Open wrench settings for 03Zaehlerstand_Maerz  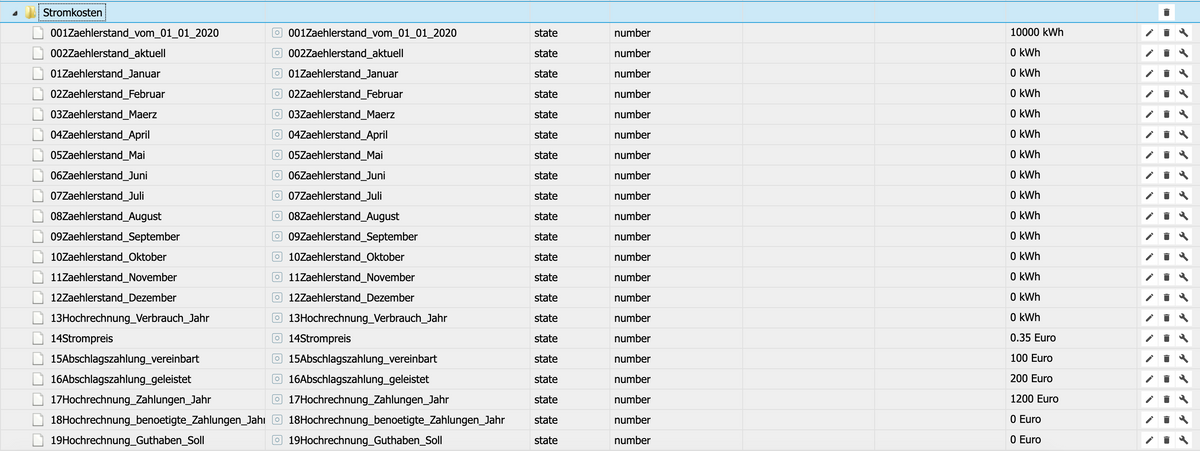click(x=1183, y=114)
